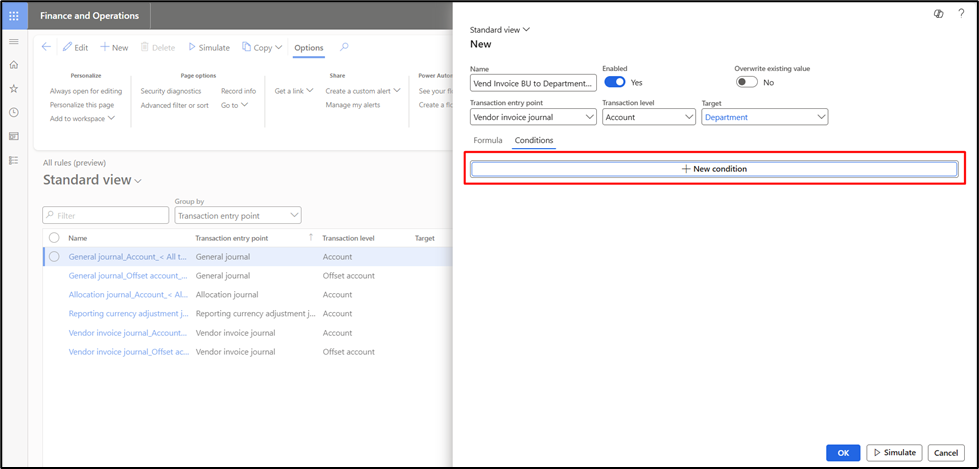Expand the list Standard view selector
979x469 pixels.
tap(92, 180)
